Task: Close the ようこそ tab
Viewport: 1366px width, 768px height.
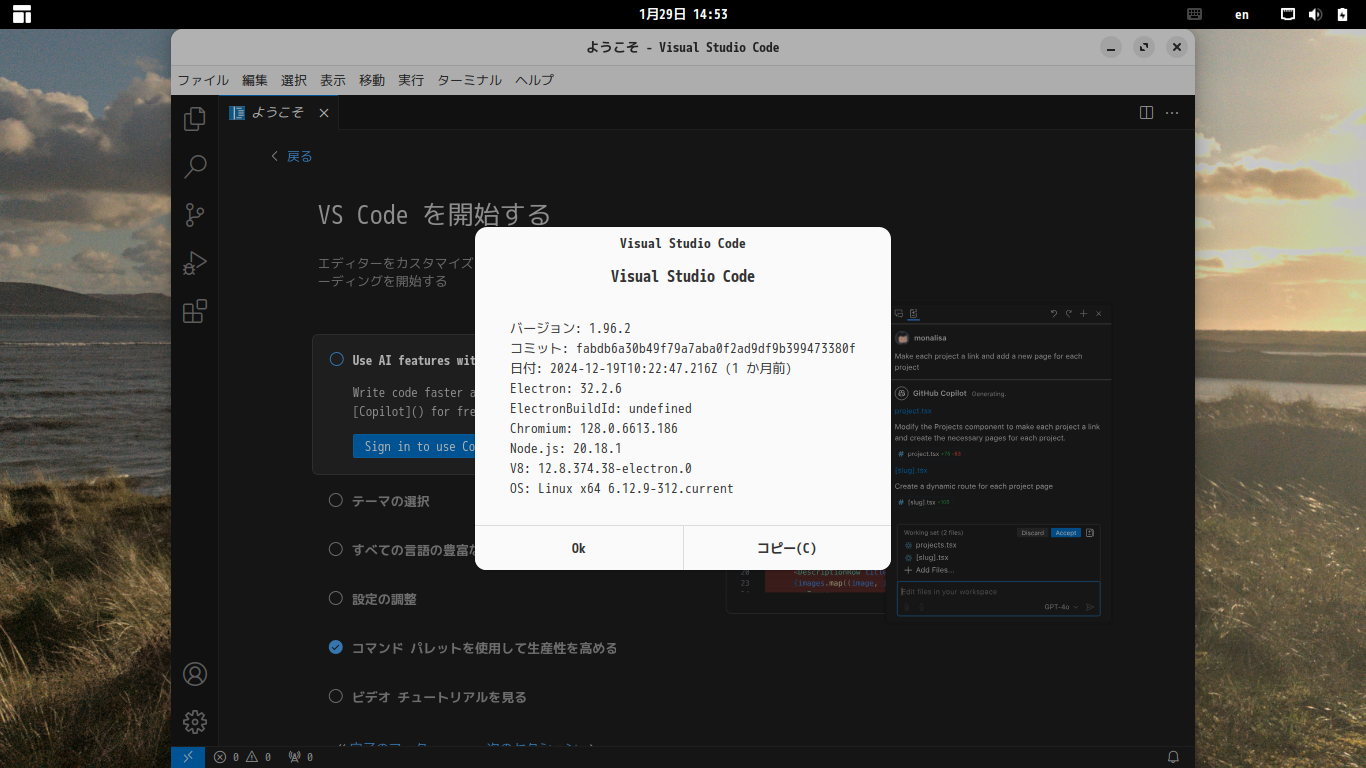Action: coord(324,113)
